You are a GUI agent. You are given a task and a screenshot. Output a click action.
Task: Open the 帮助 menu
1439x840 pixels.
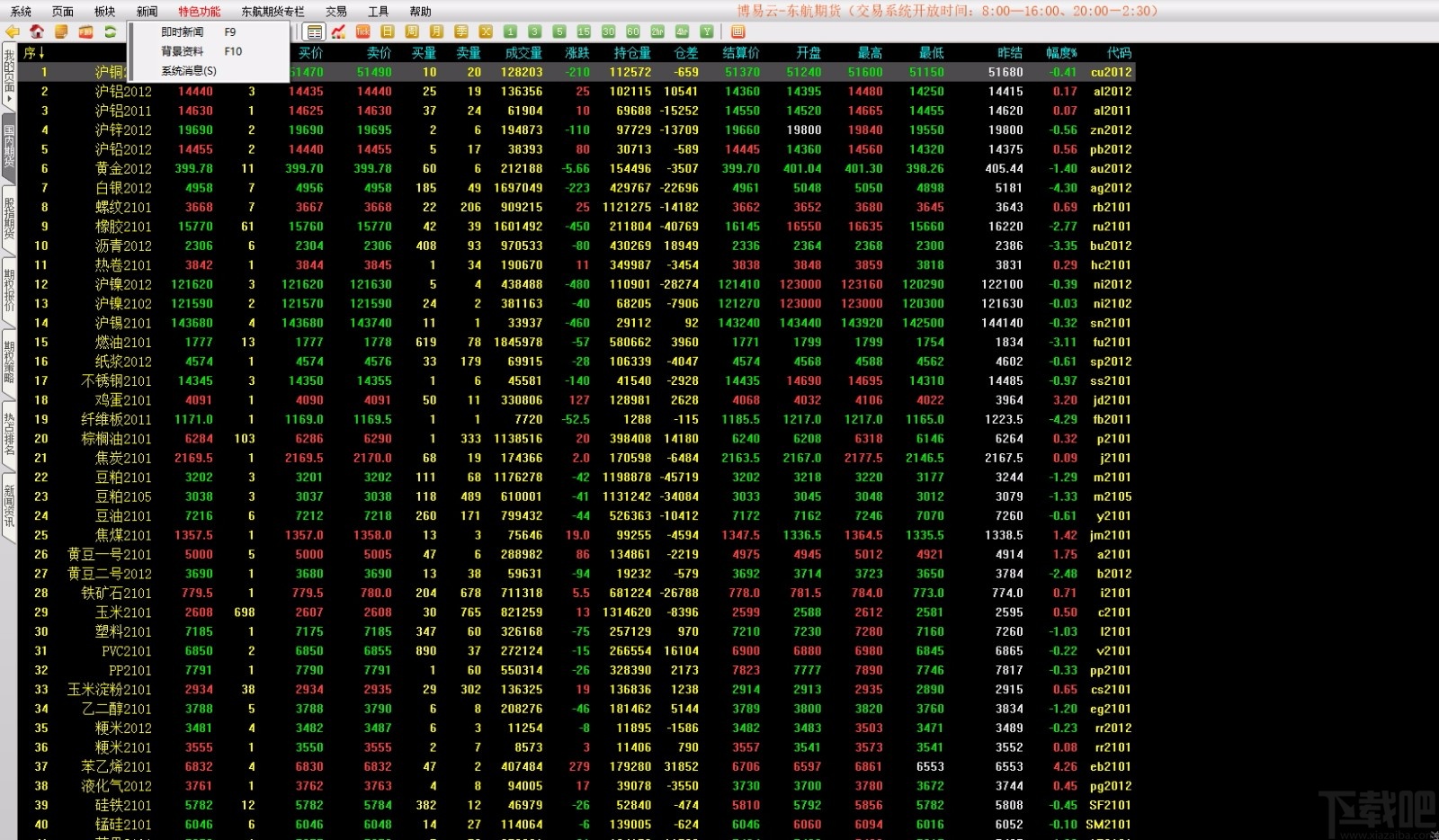[421, 12]
